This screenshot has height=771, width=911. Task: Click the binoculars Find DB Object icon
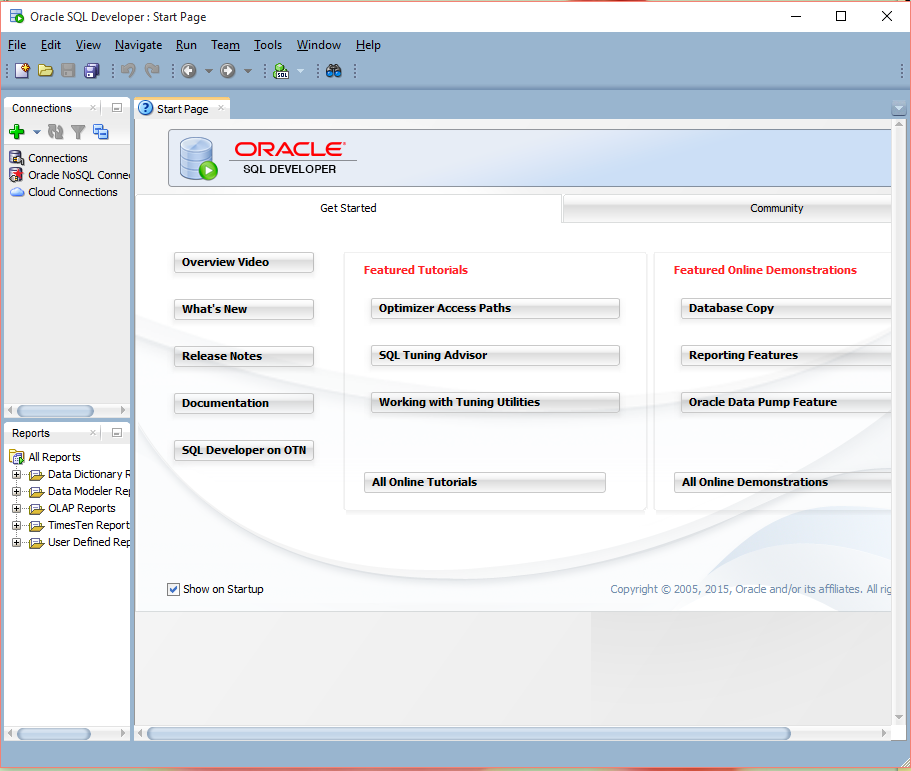(333, 71)
